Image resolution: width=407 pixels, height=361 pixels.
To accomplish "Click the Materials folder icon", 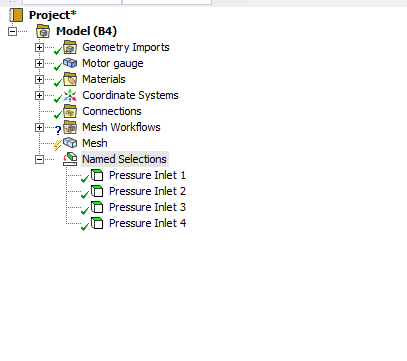I will pyautogui.click(x=70, y=79).
